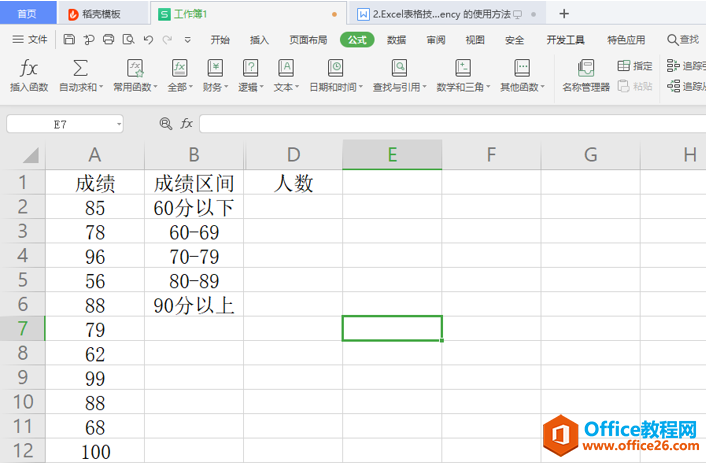Switch to the Developer Tools (开发工具) tab
This screenshot has width=706, height=463.
[x=566, y=40]
